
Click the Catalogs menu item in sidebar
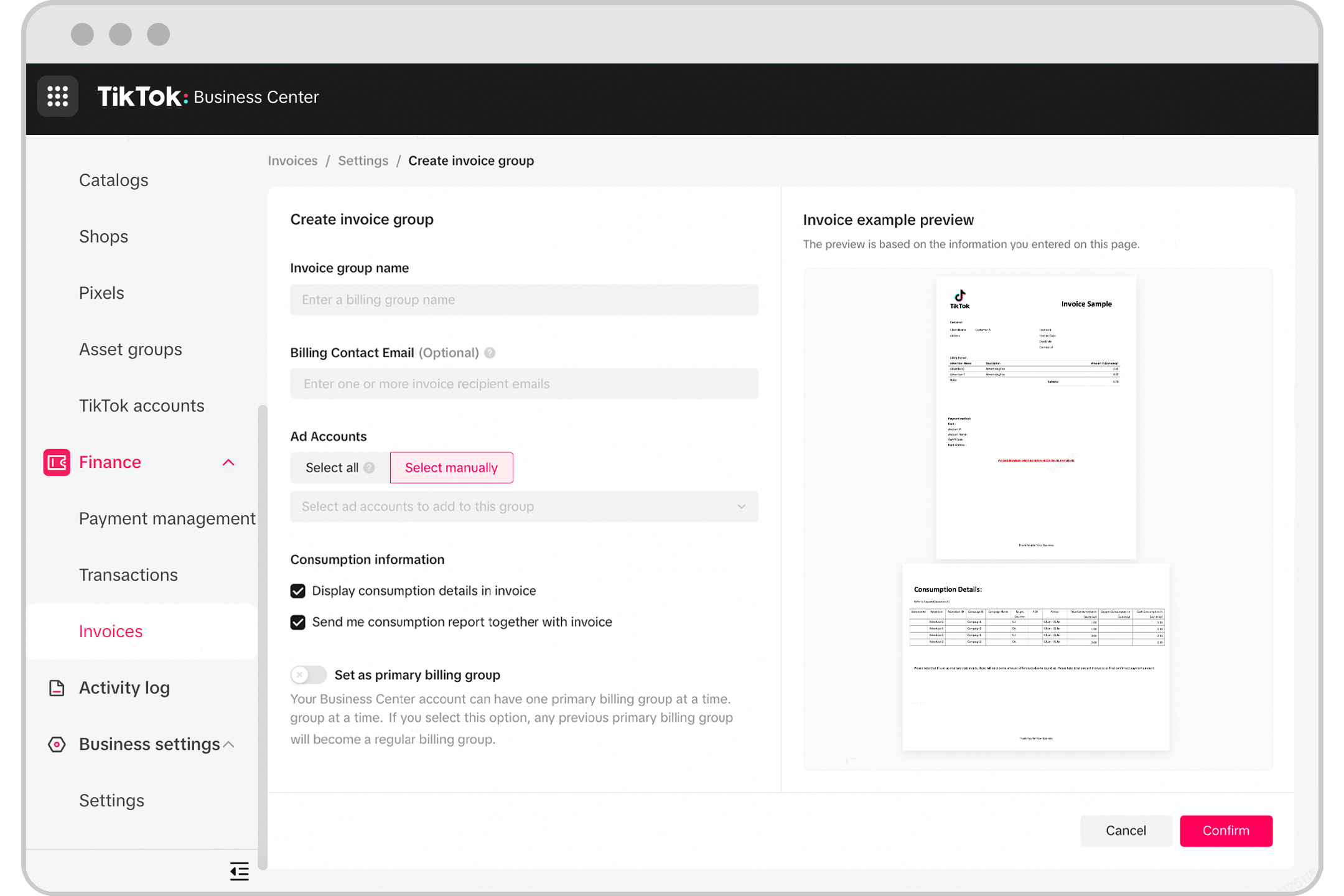(x=113, y=180)
